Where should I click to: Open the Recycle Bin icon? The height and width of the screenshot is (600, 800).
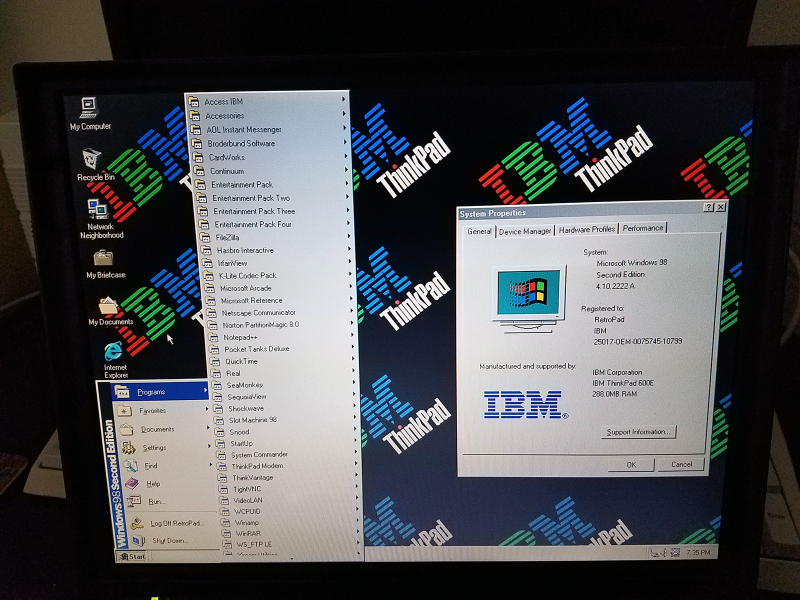pos(95,164)
